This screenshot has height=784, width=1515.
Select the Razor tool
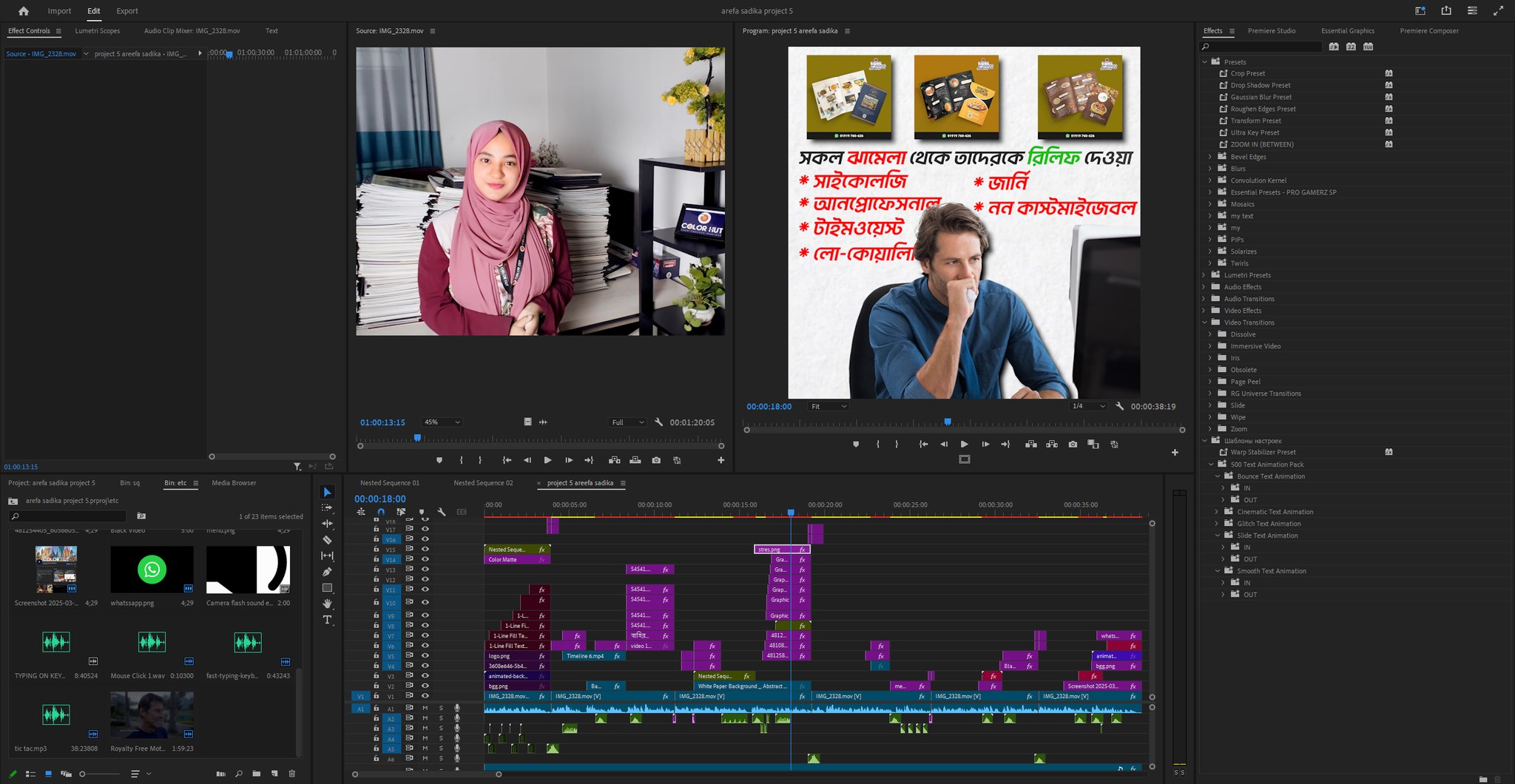click(327, 540)
